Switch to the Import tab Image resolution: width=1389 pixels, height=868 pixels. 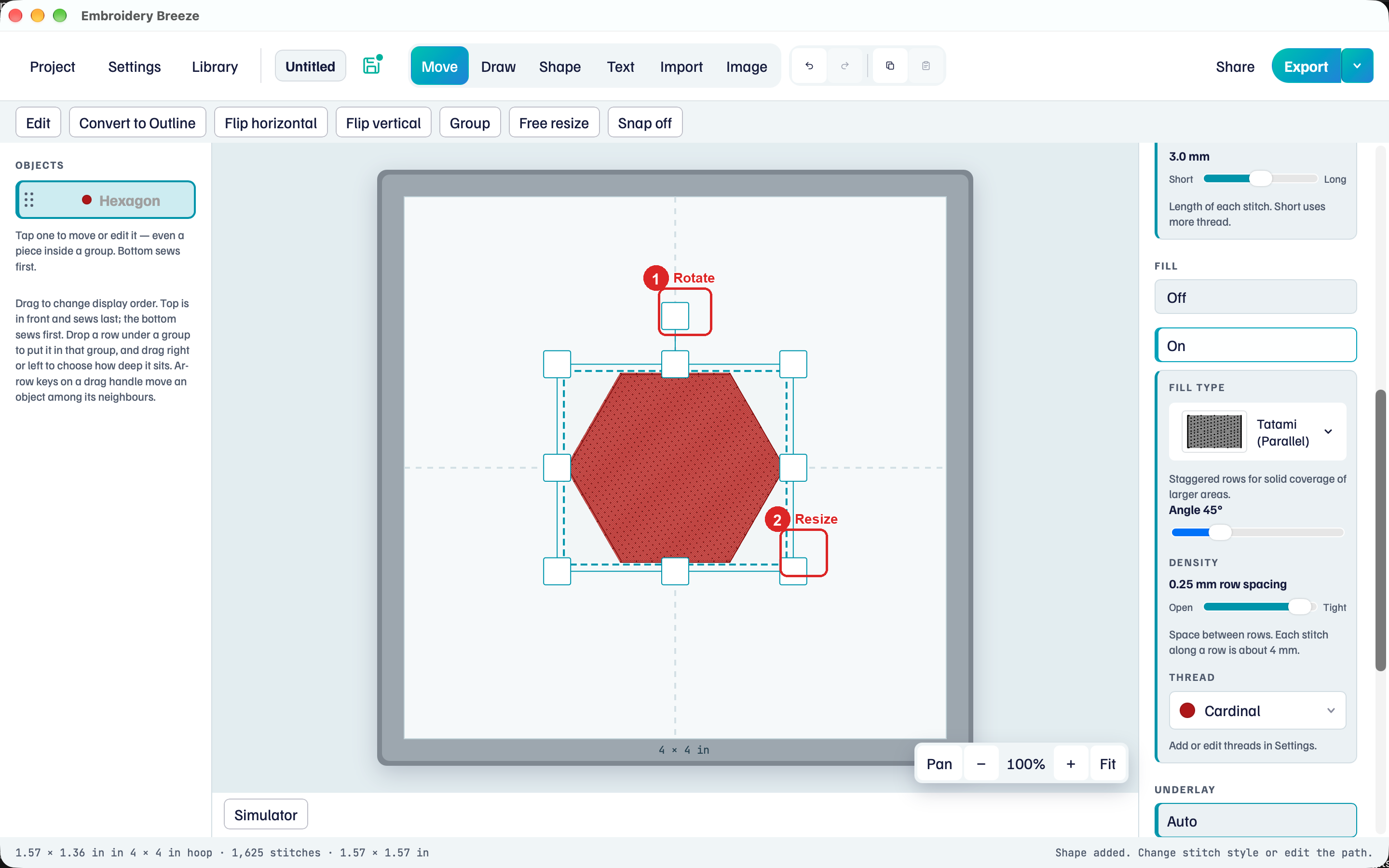681,67
